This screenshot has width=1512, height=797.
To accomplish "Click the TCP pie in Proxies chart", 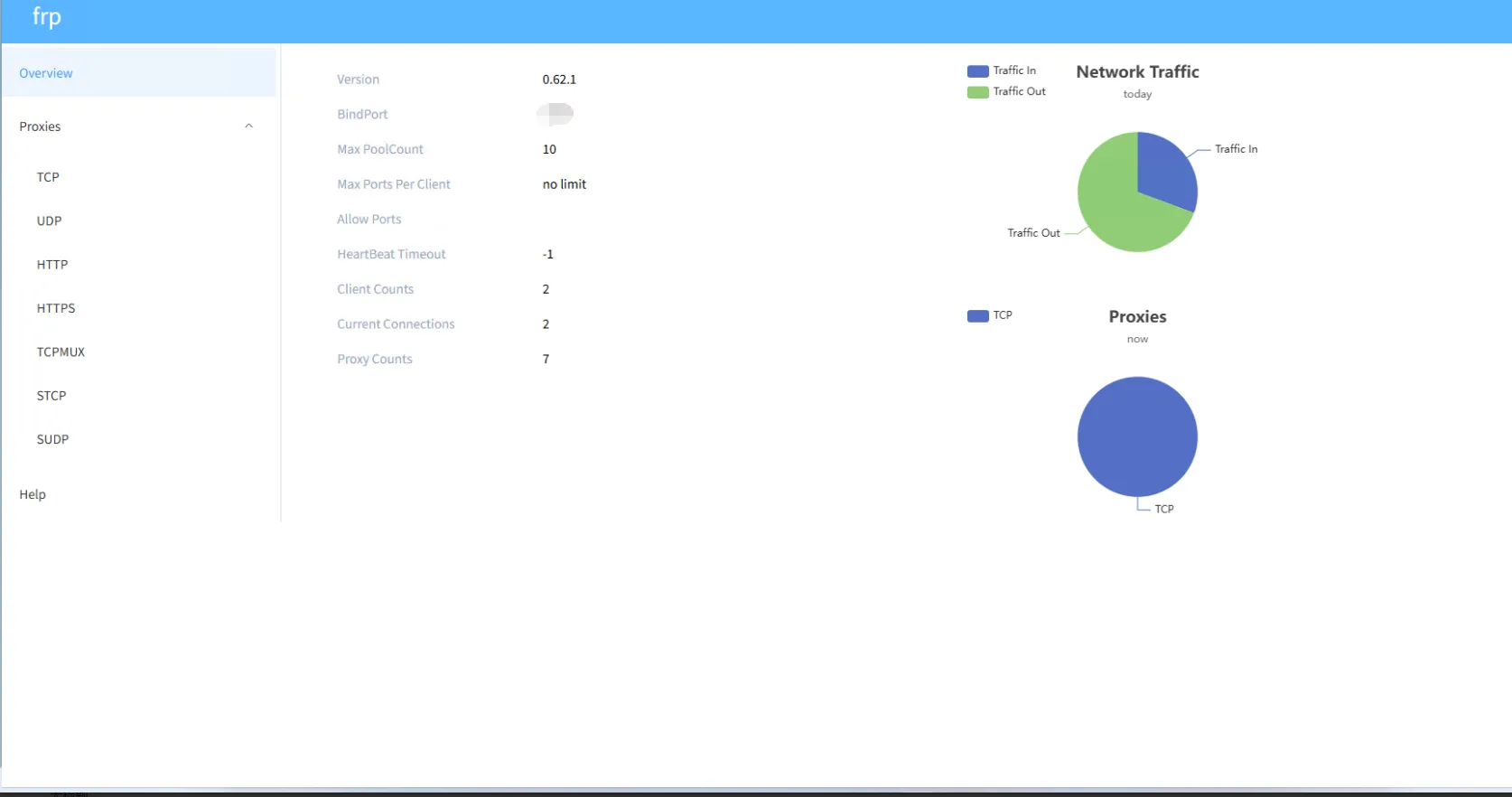I will click(1137, 436).
